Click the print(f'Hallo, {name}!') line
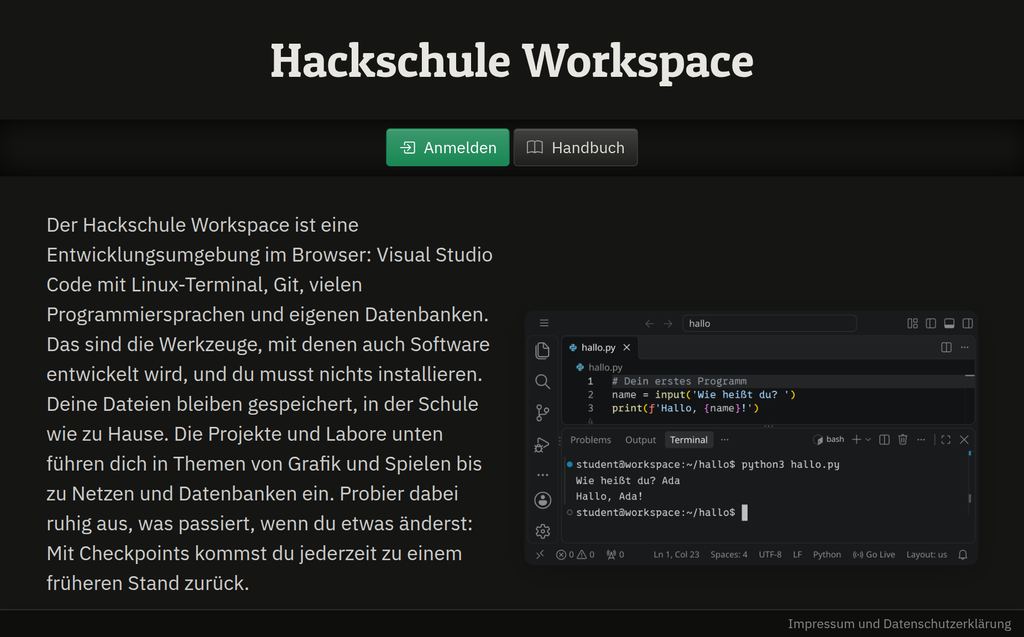 point(685,408)
